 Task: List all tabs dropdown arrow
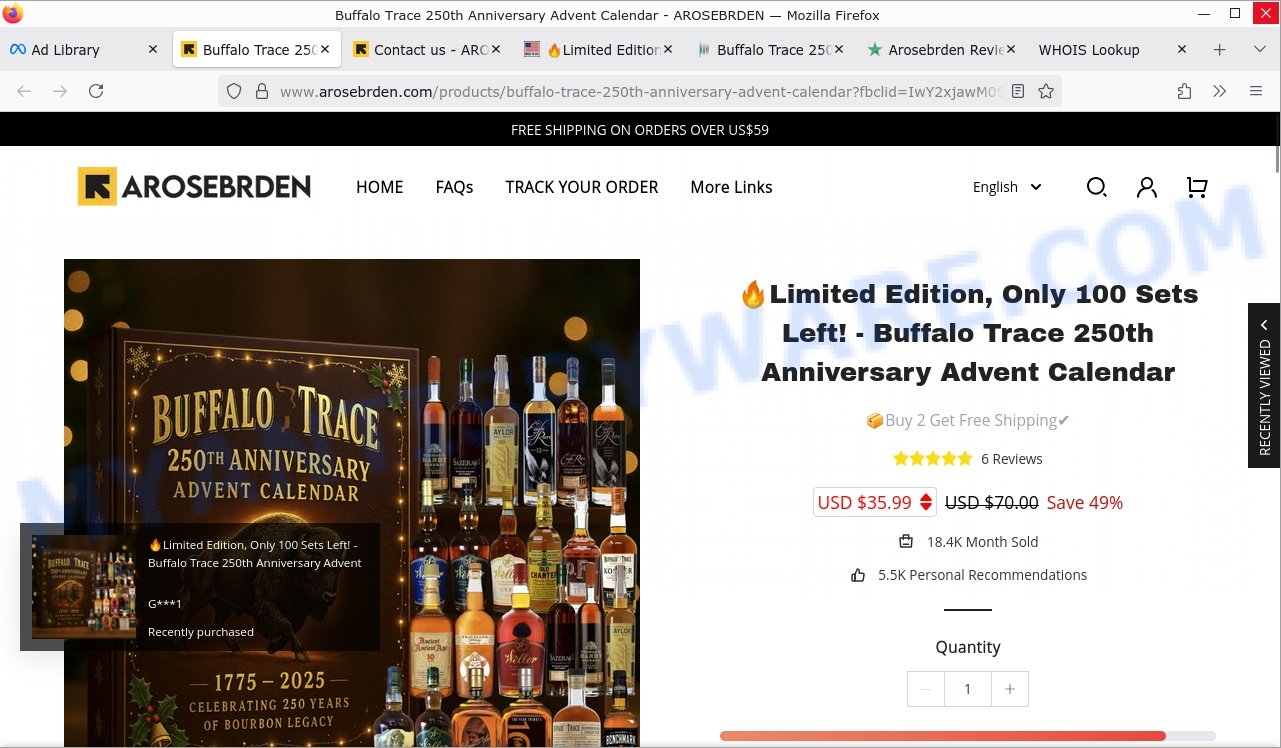1260,49
